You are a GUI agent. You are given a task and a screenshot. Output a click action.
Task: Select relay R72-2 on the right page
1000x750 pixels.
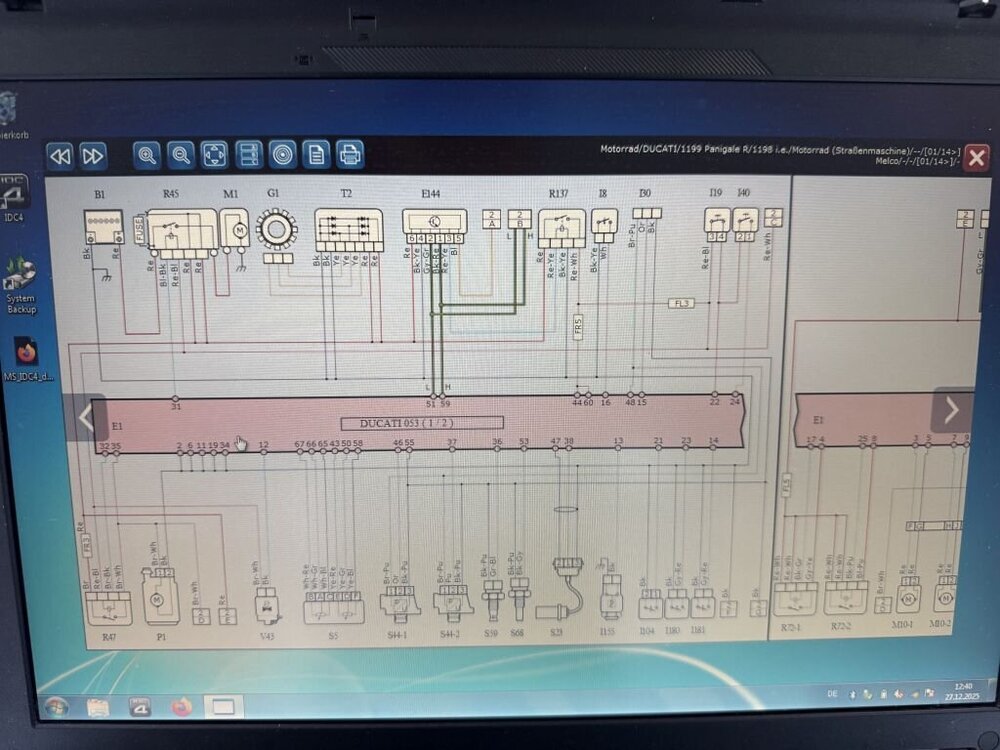tap(845, 597)
